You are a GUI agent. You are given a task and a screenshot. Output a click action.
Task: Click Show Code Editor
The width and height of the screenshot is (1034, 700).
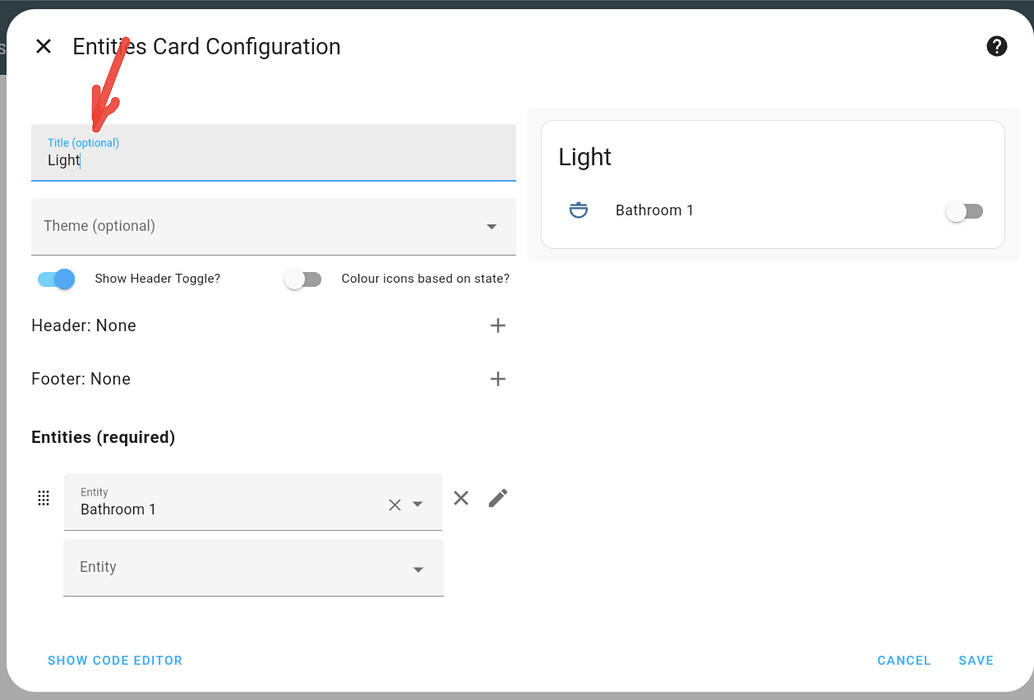pos(115,660)
